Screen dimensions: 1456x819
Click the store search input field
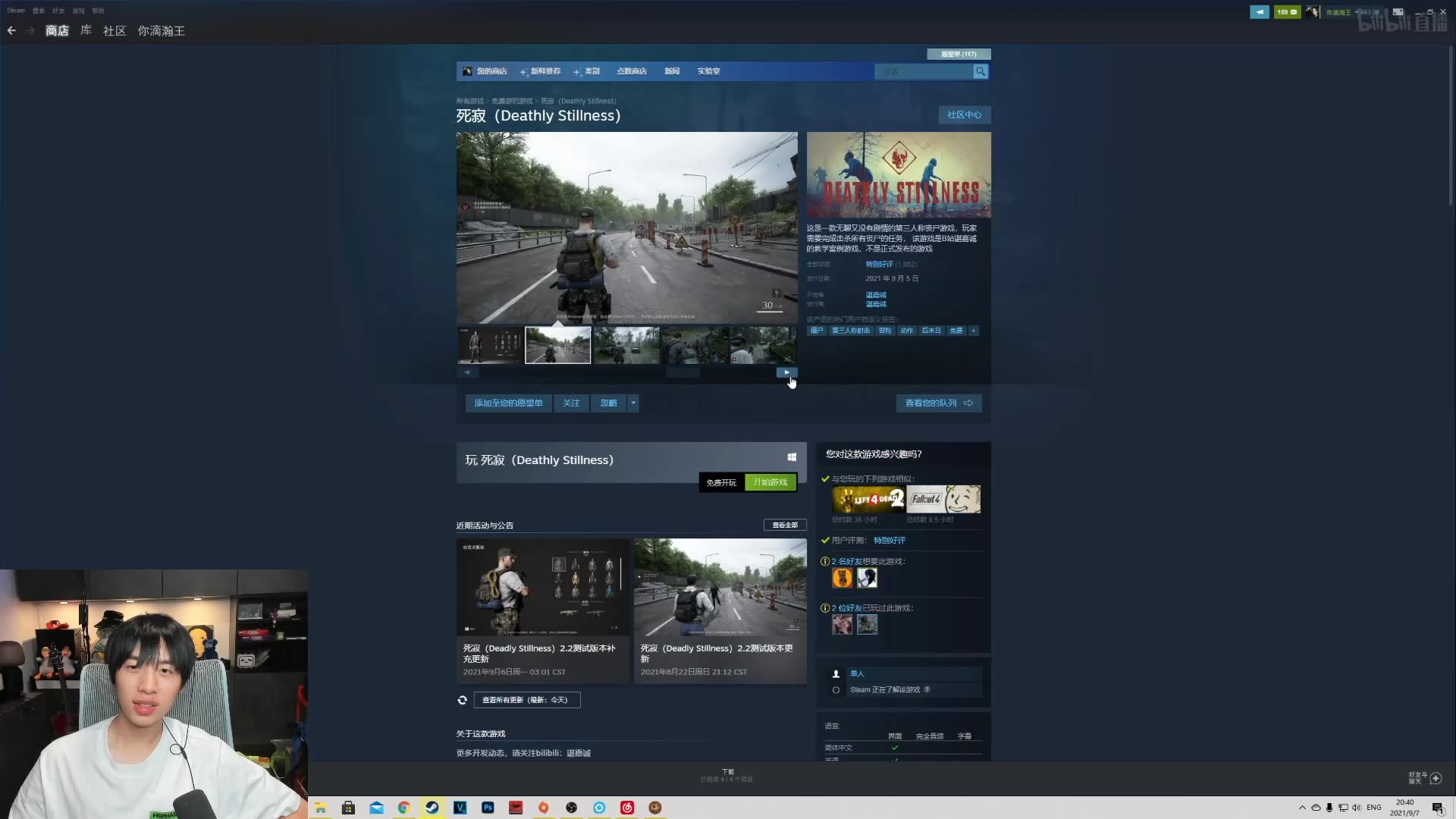924,71
